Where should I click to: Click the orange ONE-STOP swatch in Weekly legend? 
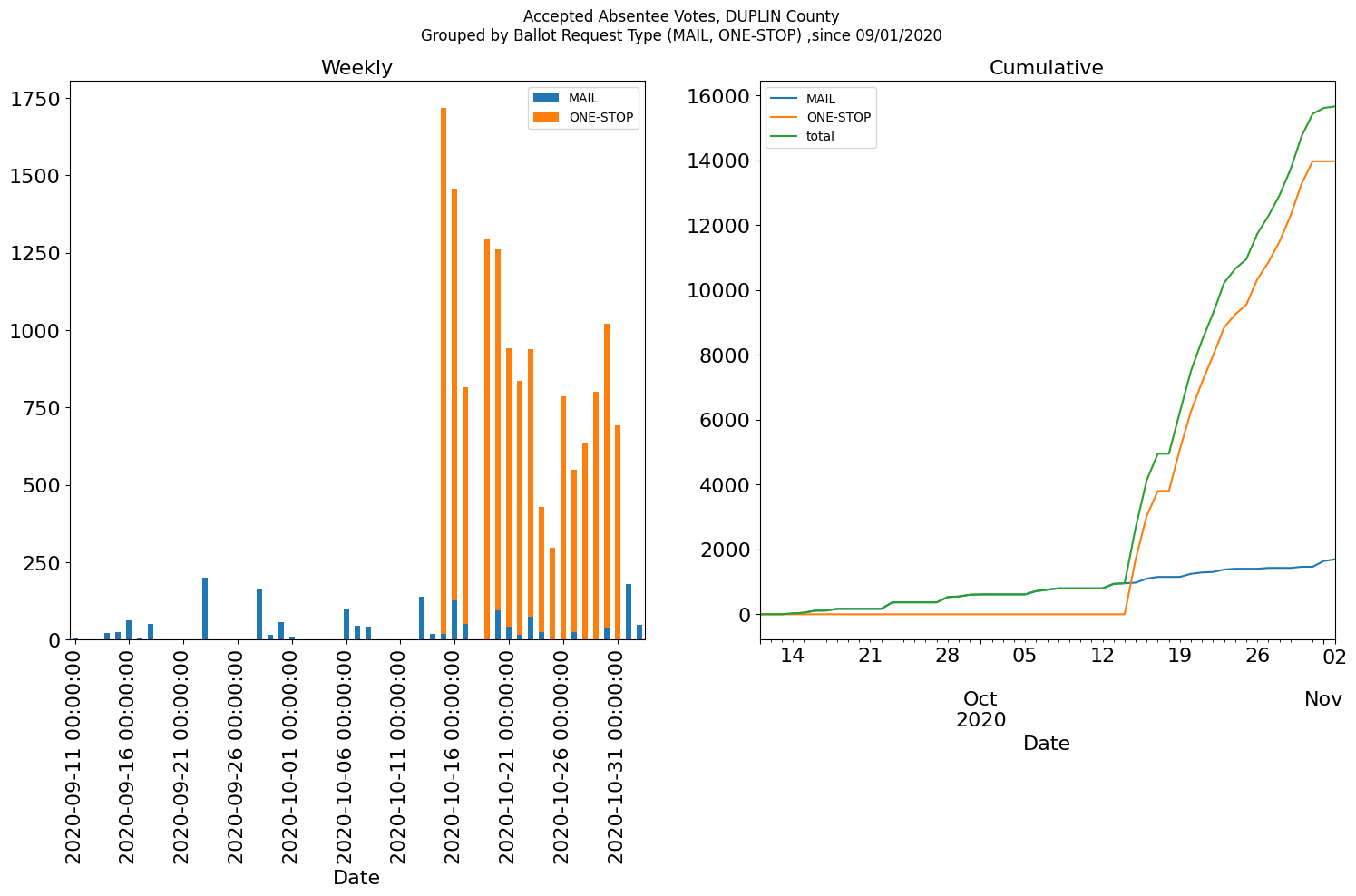547,117
